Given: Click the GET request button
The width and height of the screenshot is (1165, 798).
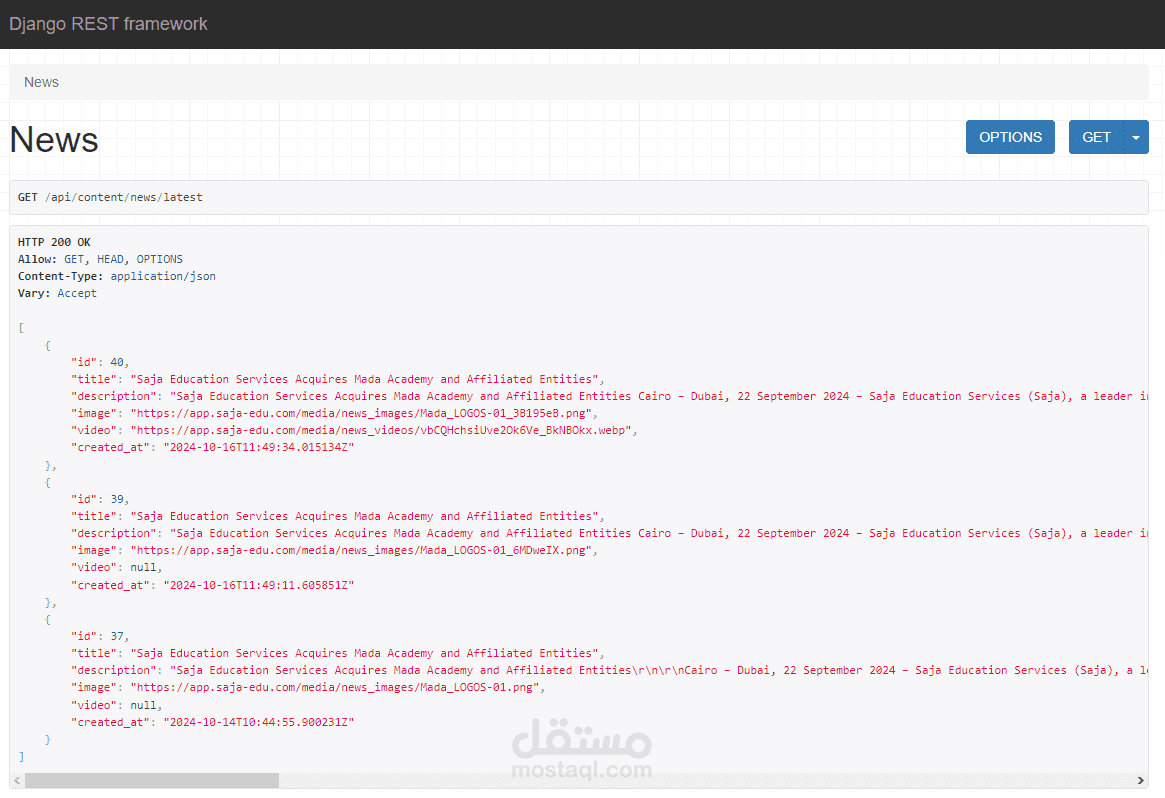Looking at the screenshot, I should tap(1096, 137).
